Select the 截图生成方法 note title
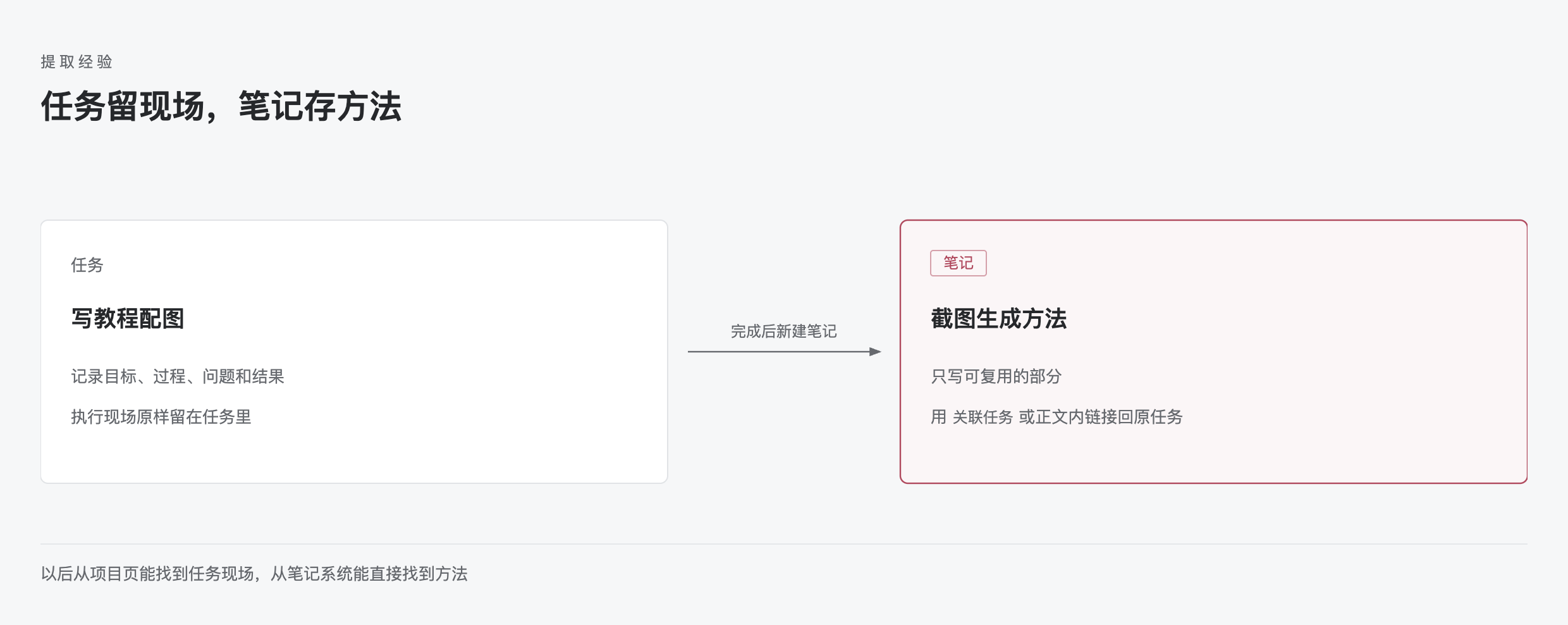The image size is (1568, 625). click(x=998, y=319)
